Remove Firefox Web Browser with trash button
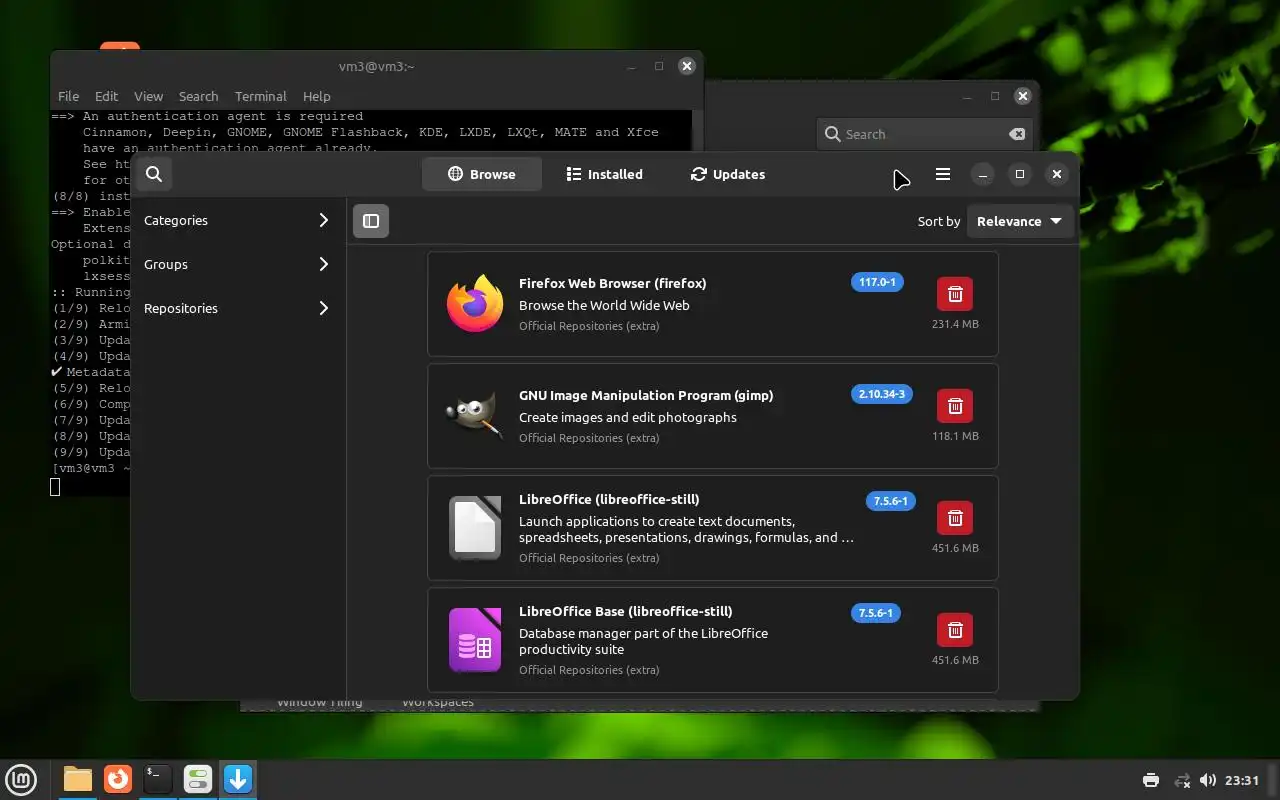The image size is (1280, 800). click(955, 294)
